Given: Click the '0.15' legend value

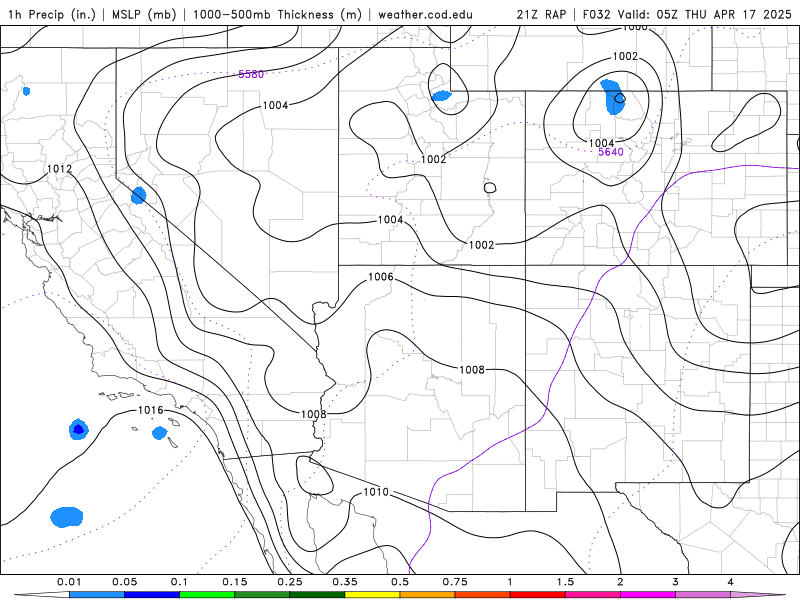Looking at the screenshot, I should click(235, 582).
